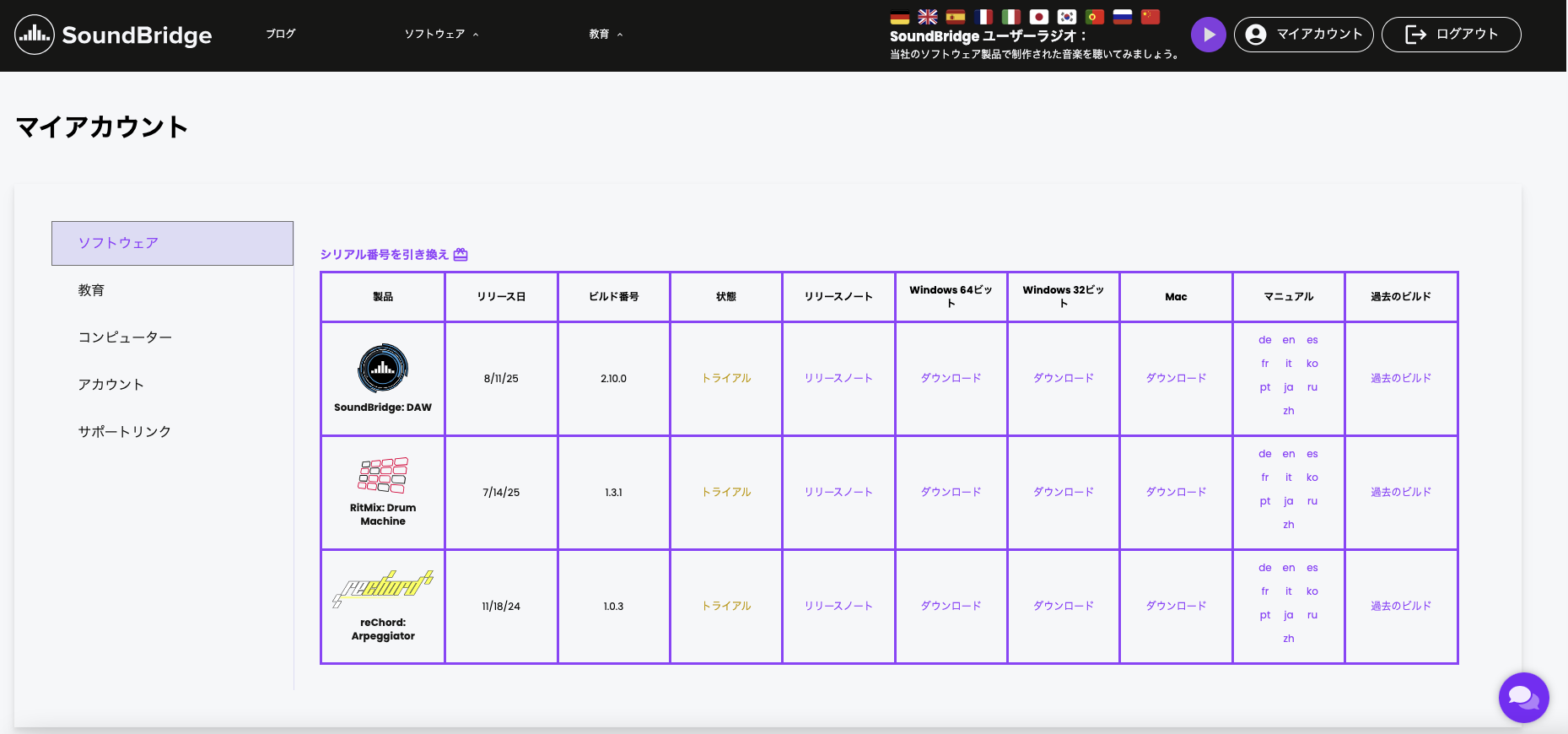The width and height of the screenshot is (1568, 734).
Task: Select the Portuguese flag language icon
Action: click(x=1095, y=17)
